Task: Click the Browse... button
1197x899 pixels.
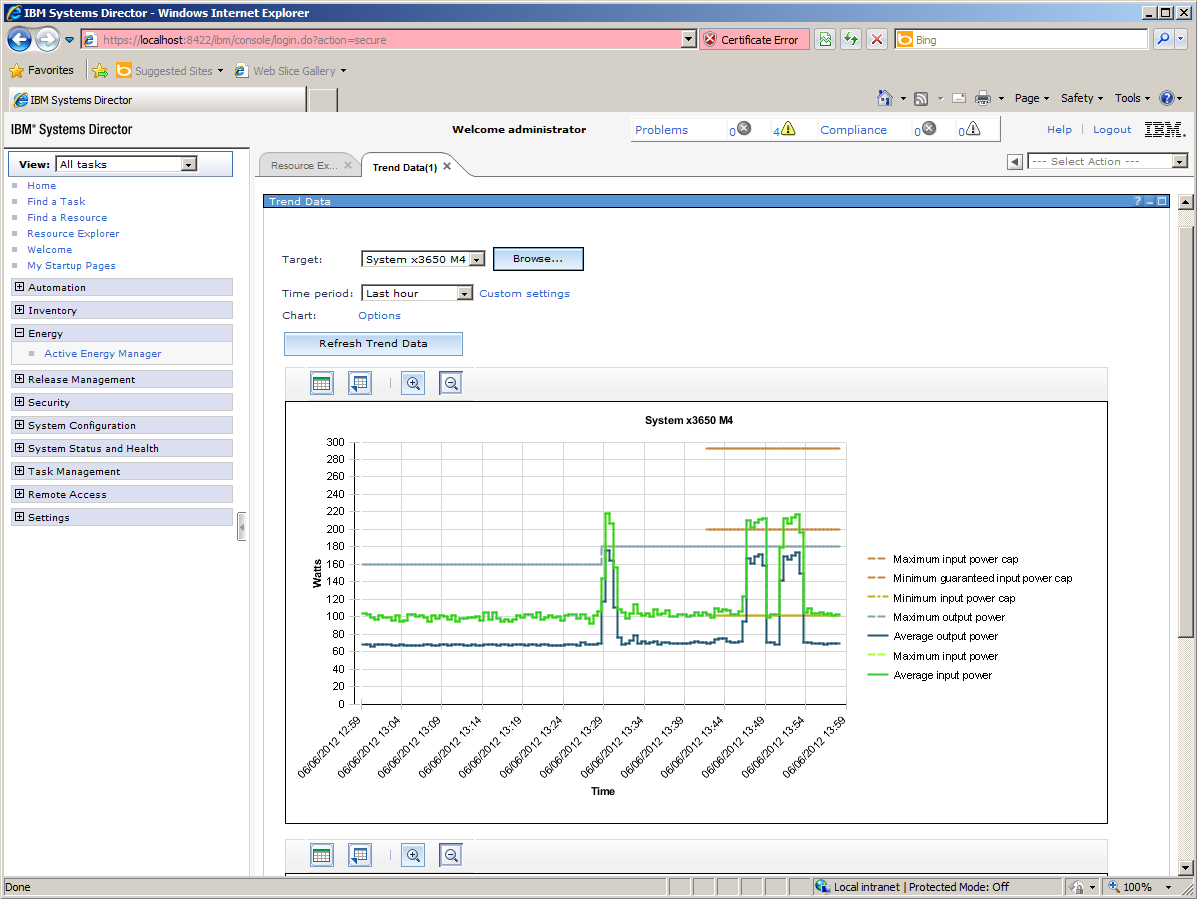Action: point(538,259)
